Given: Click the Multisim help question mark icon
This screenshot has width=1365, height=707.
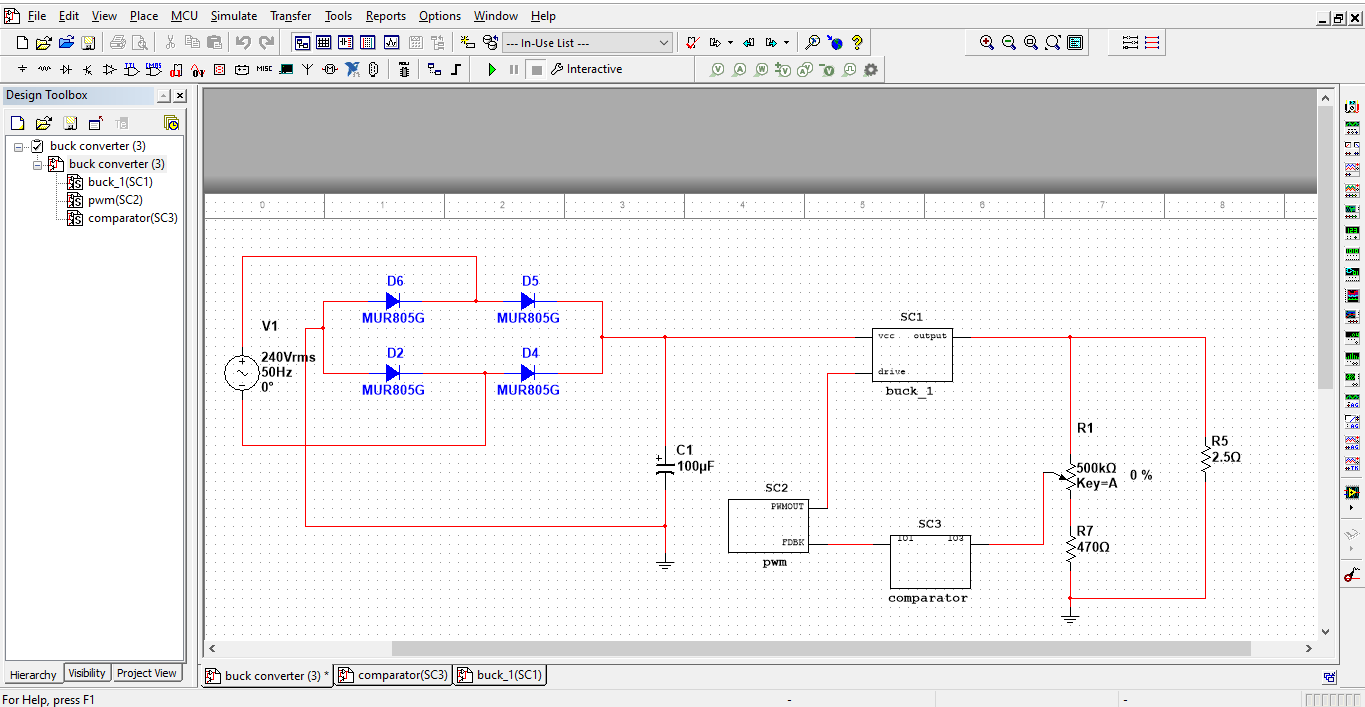Looking at the screenshot, I should coord(857,43).
